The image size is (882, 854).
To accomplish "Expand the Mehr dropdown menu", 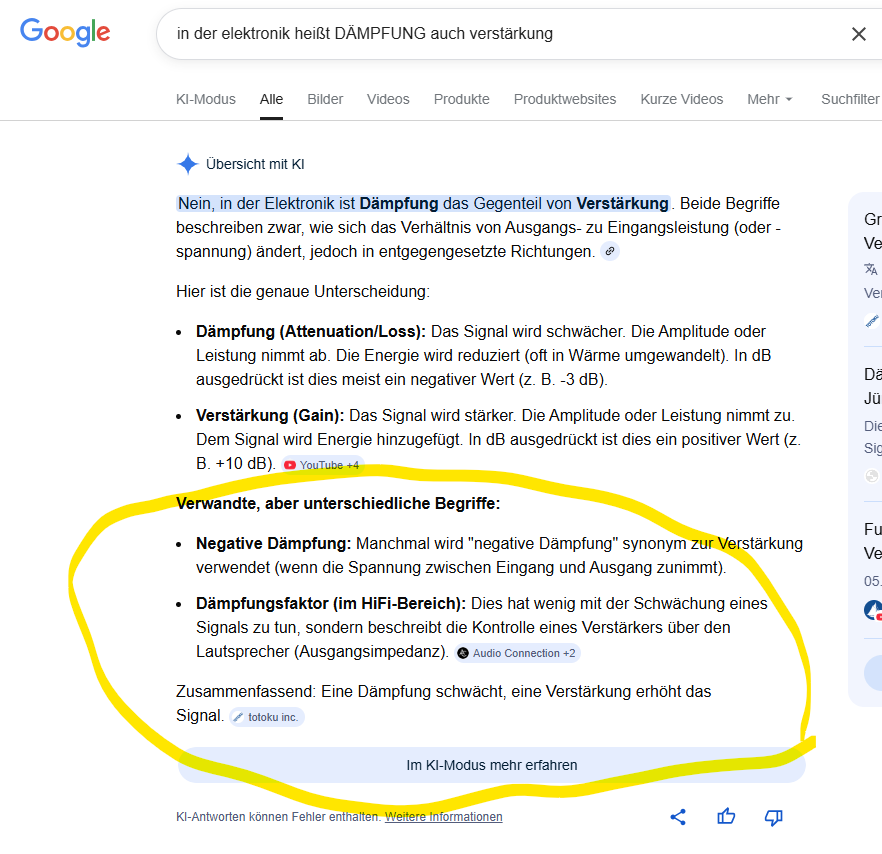I will (769, 99).
